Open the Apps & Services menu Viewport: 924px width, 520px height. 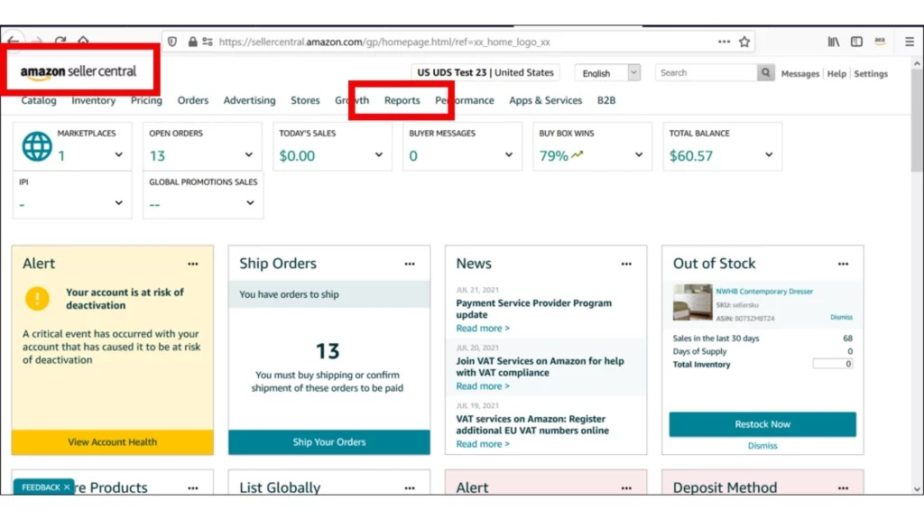point(546,100)
